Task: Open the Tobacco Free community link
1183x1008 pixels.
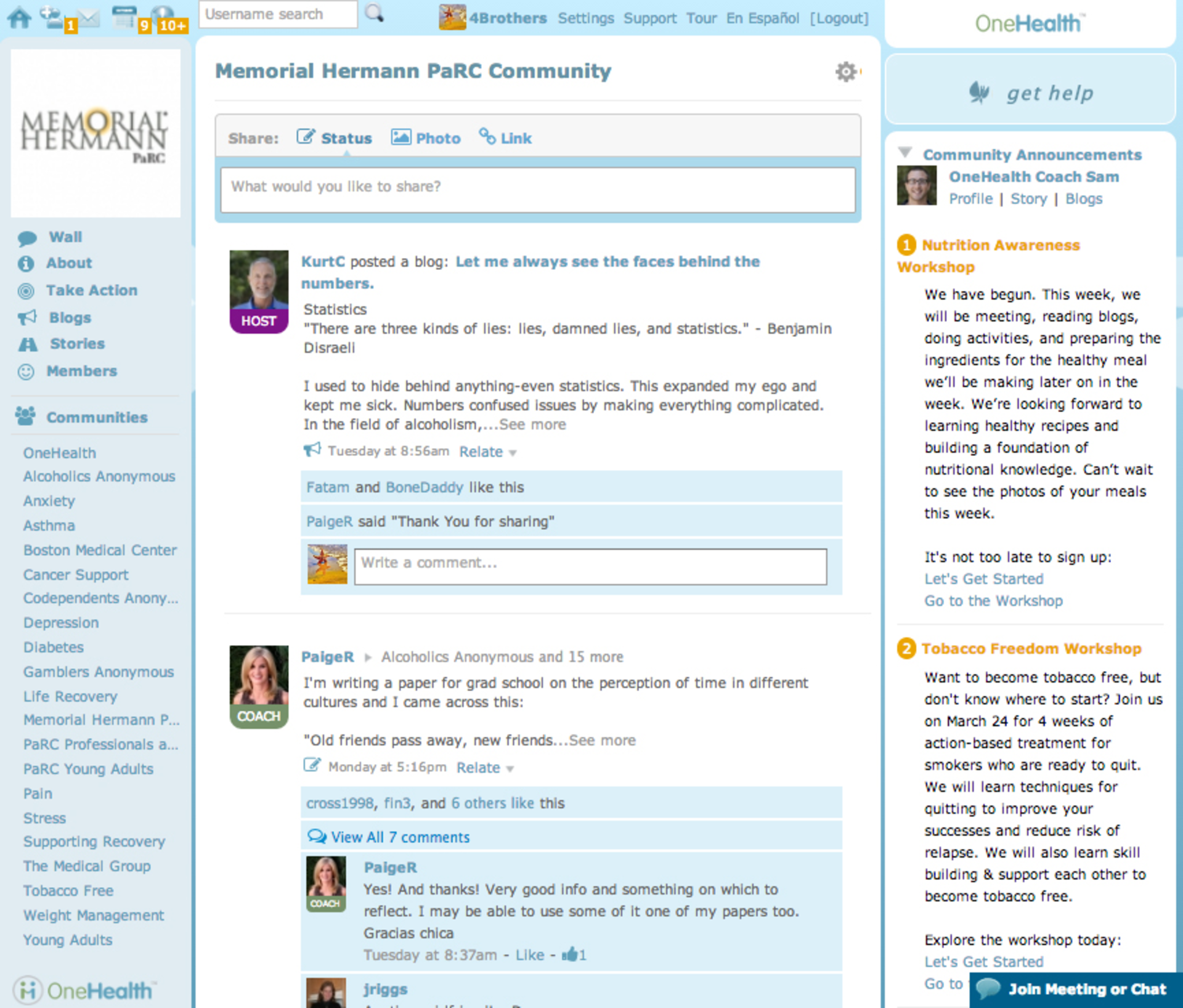Action: pos(68,890)
